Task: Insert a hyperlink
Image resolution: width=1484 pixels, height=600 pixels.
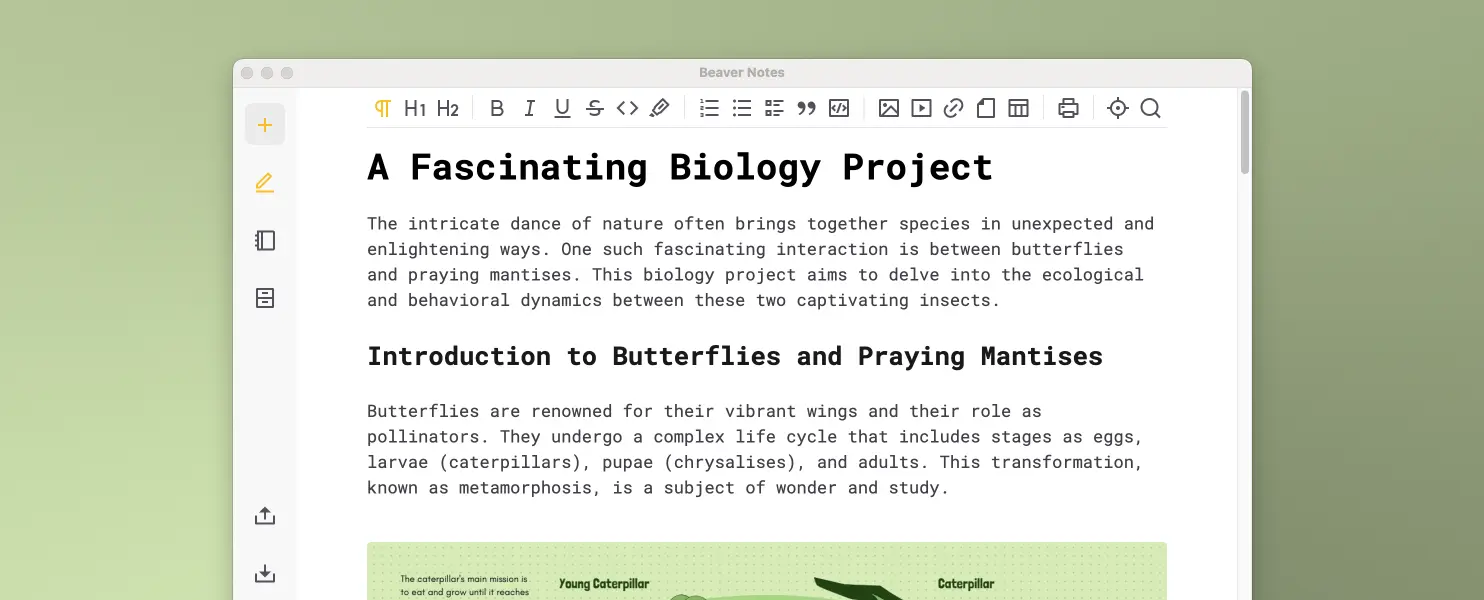Action: tap(954, 108)
